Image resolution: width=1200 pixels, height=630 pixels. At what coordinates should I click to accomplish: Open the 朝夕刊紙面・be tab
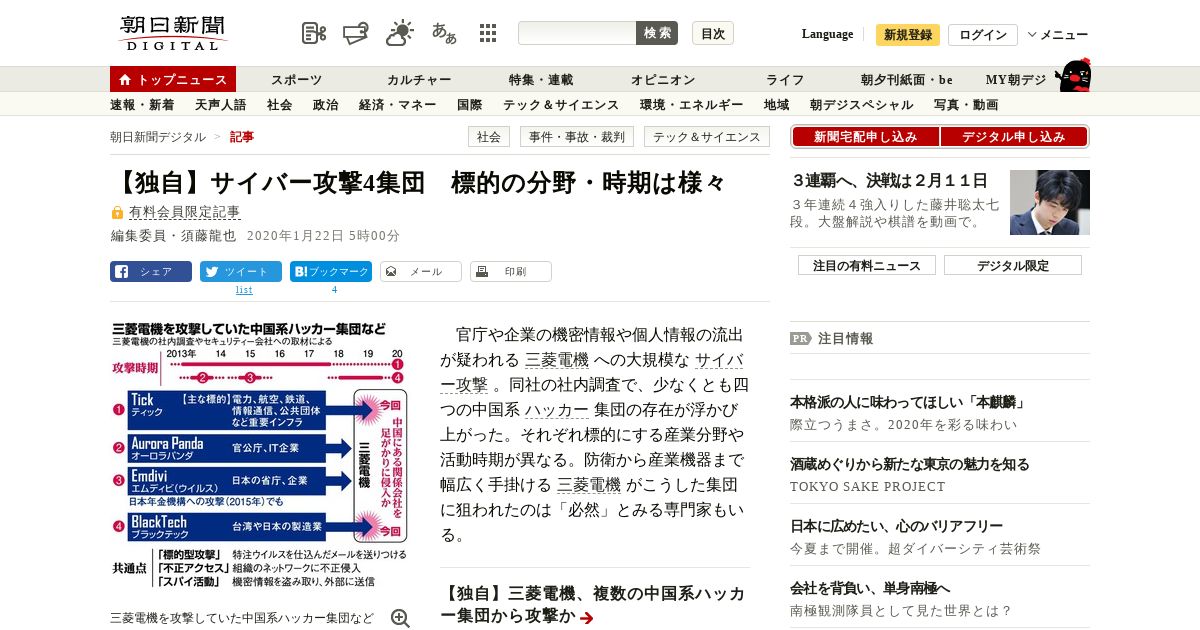point(907,79)
